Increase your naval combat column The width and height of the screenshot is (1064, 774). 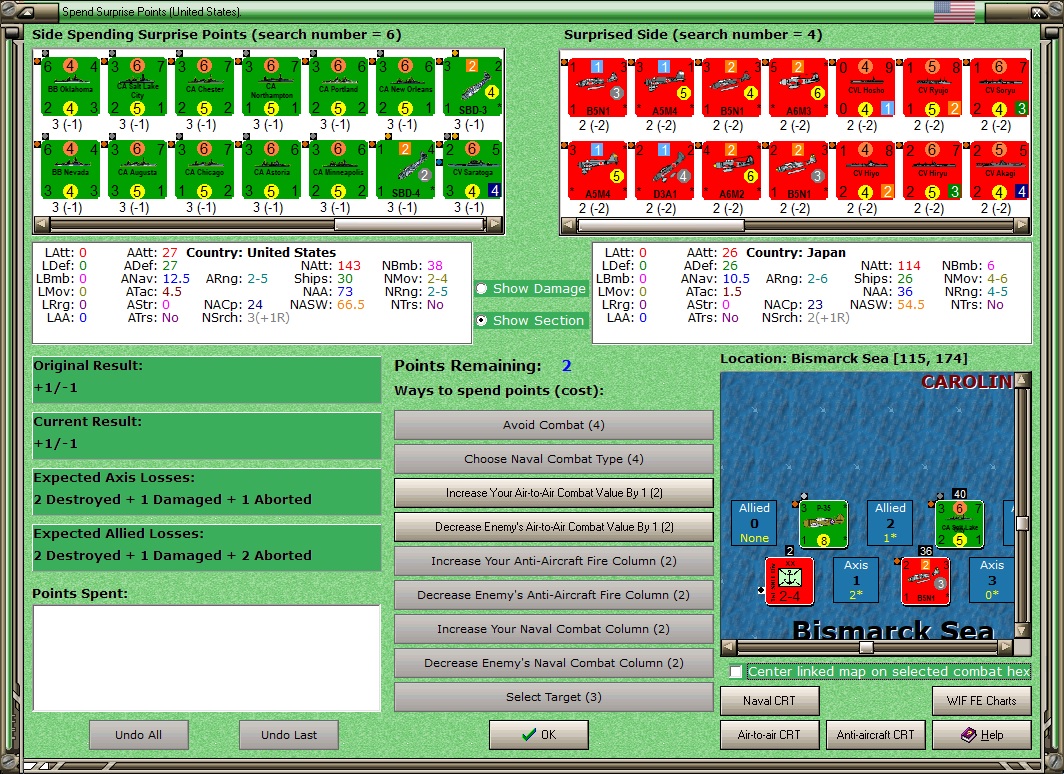point(554,629)
